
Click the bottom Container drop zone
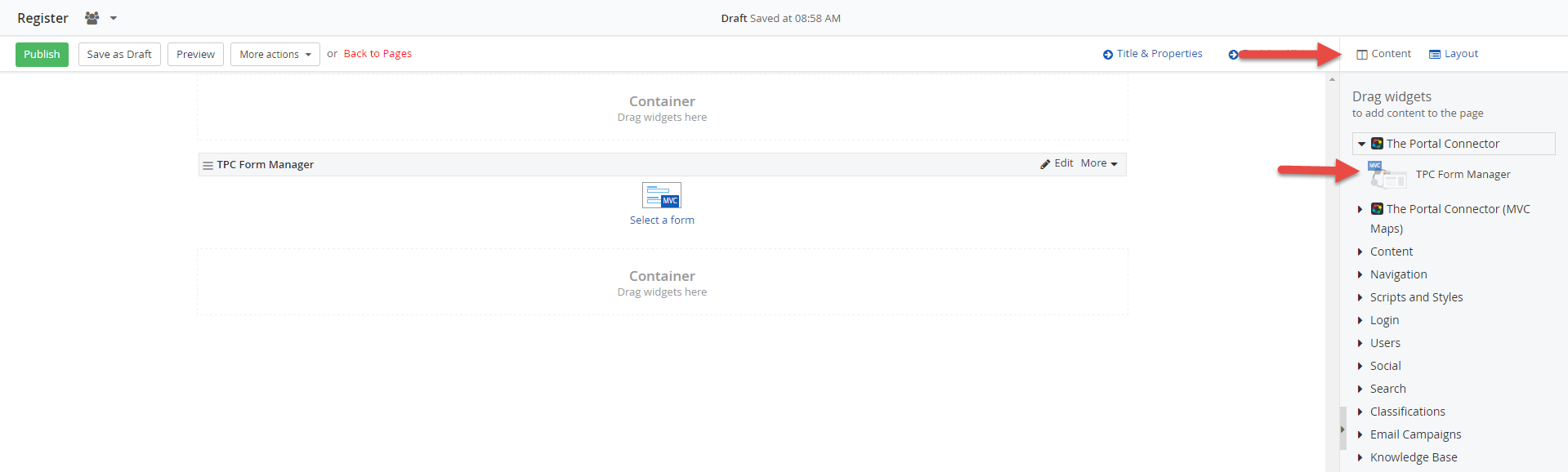tap(662, 283)
